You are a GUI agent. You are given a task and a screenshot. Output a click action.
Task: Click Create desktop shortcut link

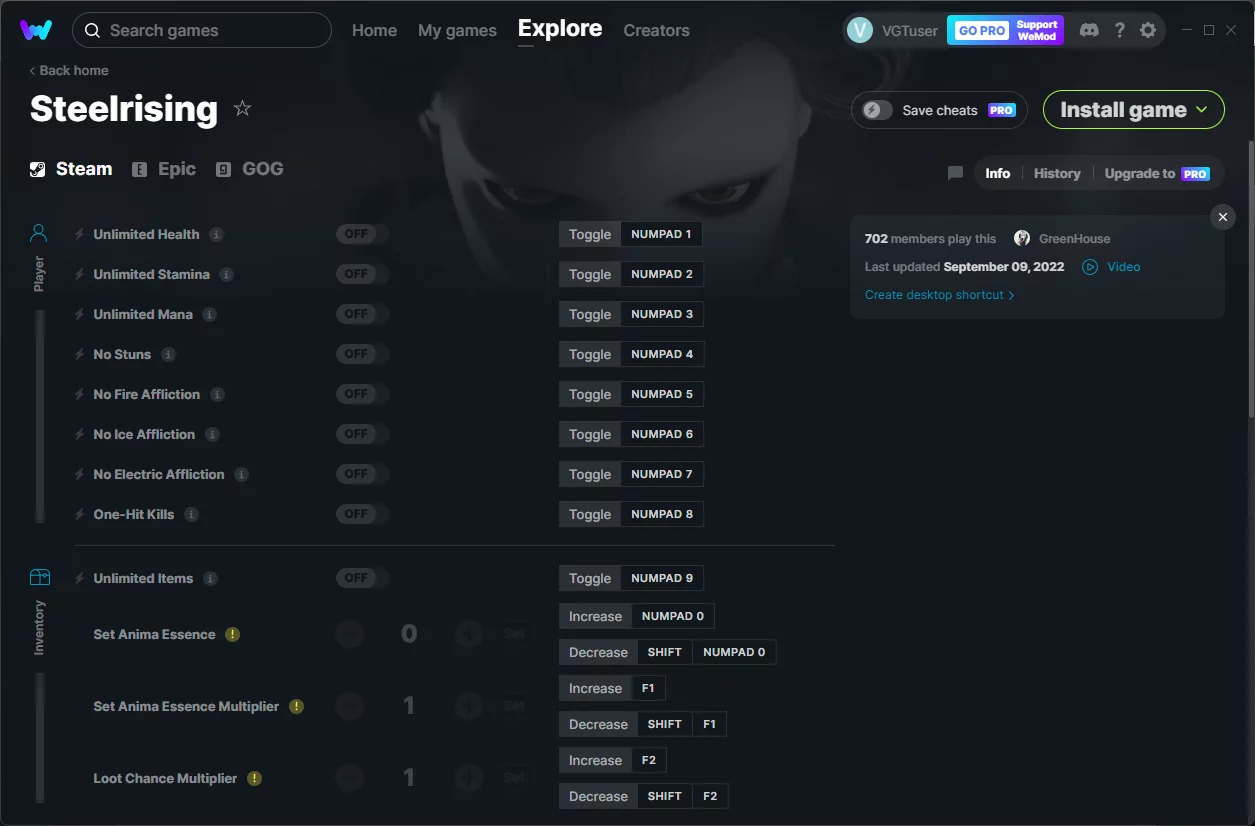tap(940, 295)
